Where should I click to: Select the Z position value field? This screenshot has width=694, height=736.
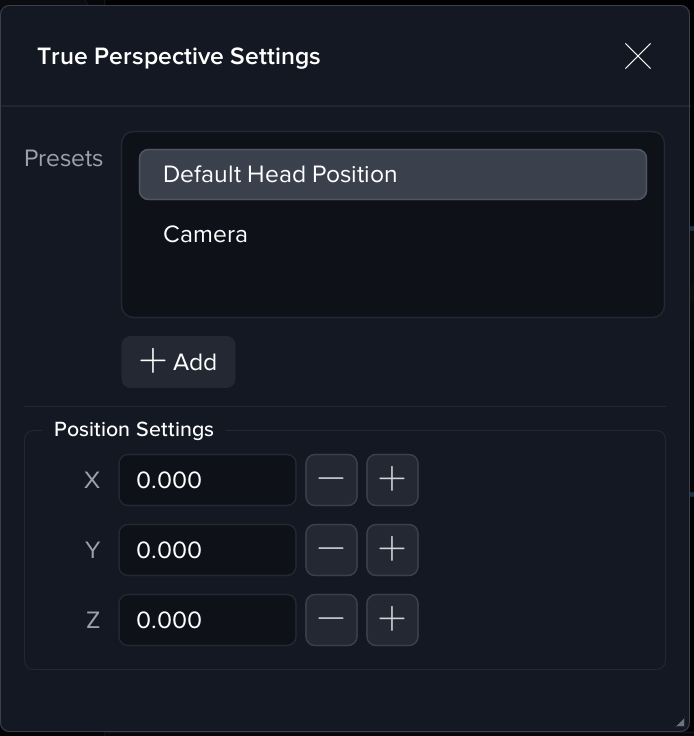click(x=207, y=620)
